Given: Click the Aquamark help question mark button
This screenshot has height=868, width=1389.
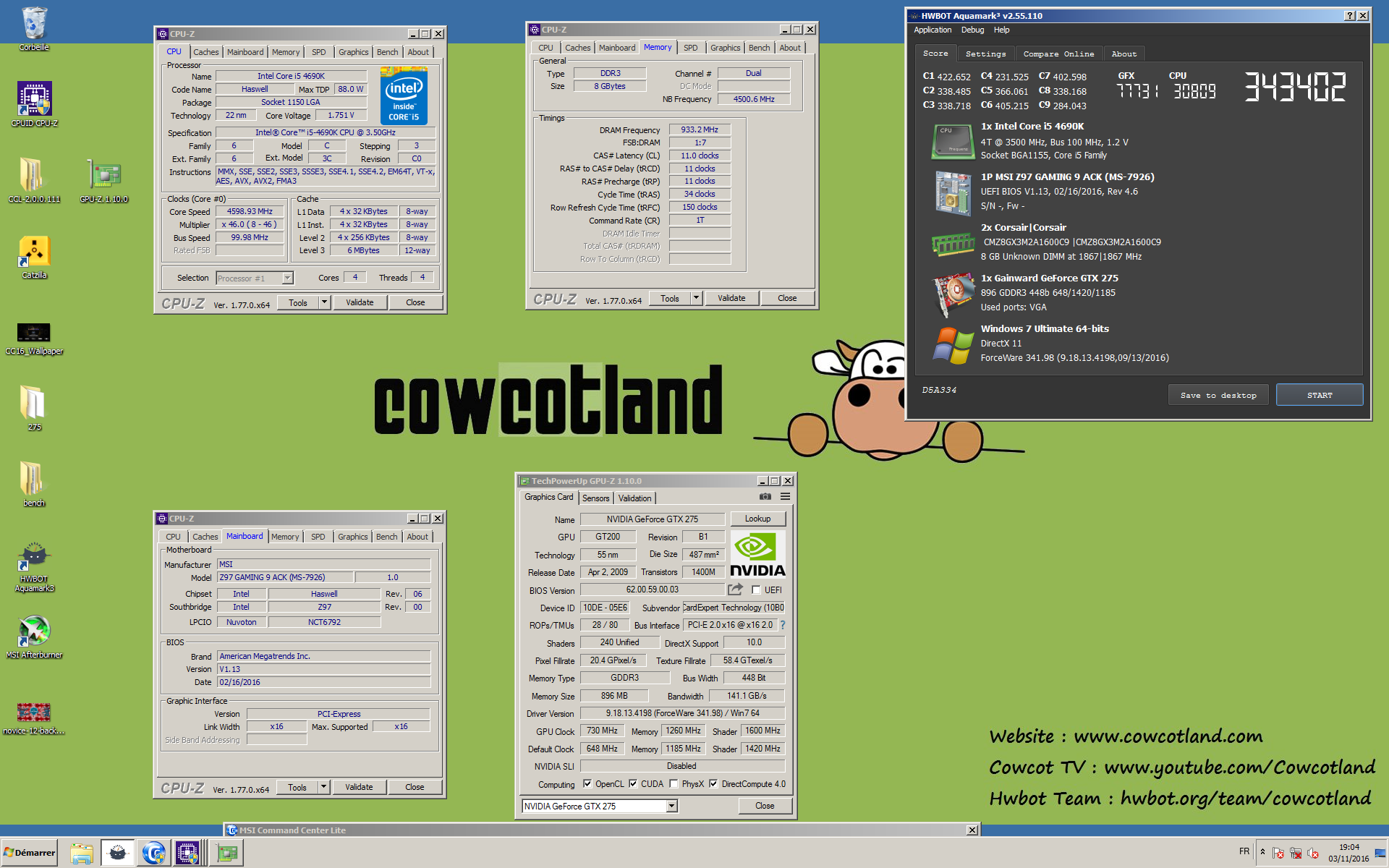Looking at the screenshot, I should point(1350,16).
